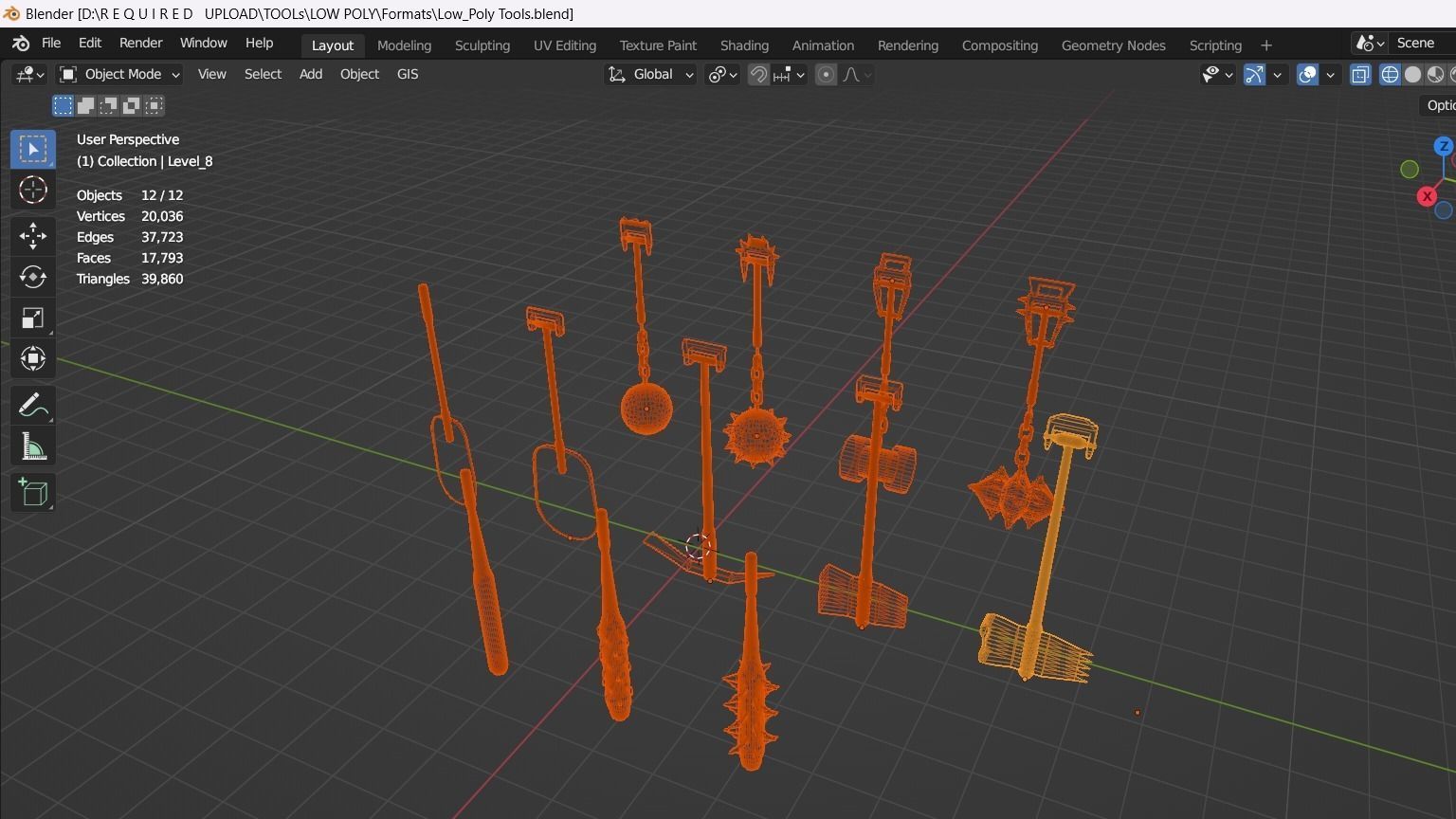Toggle proportional editing button
Screen dimensions: 1456x819
tap(827, 75)
